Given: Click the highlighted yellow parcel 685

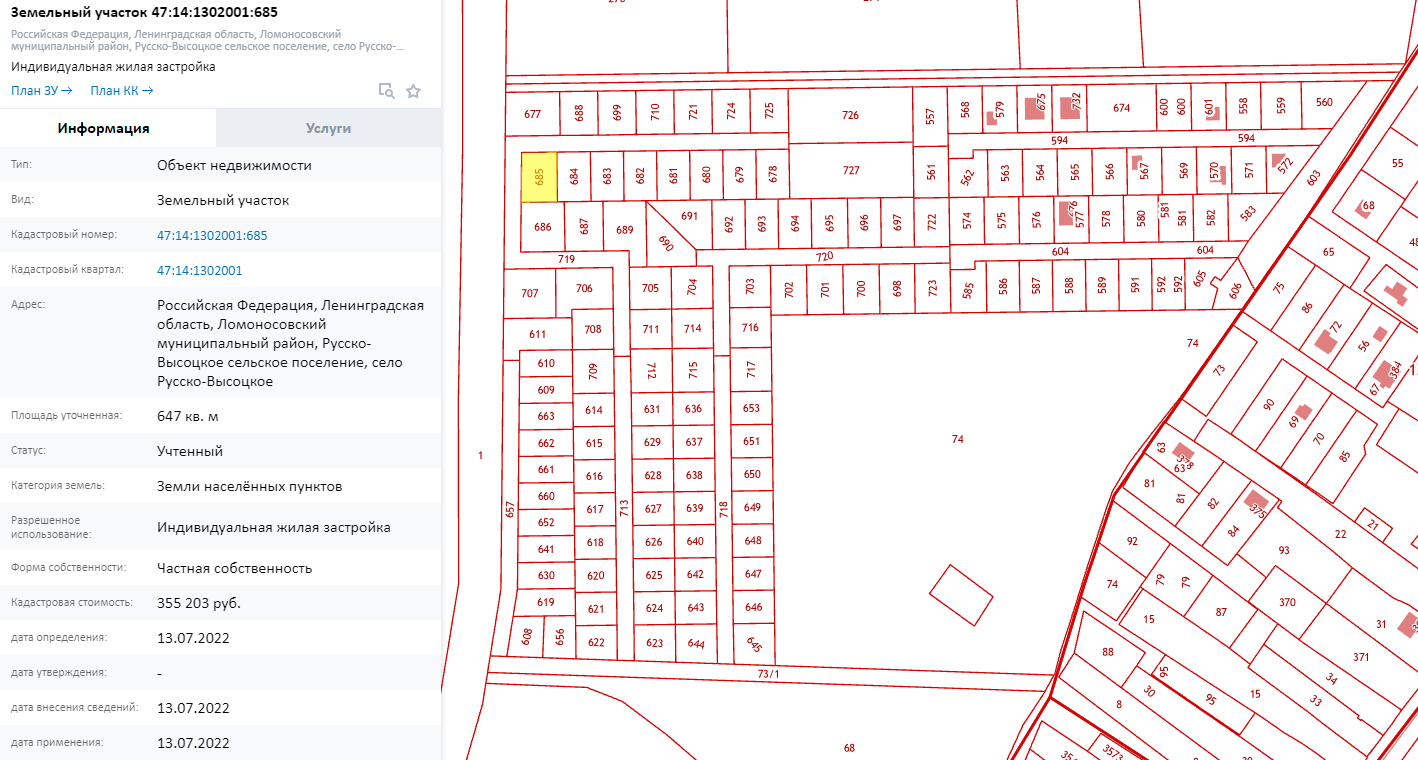Looking at the screenshot, I should pyautogui.click(x=539, y=177).
